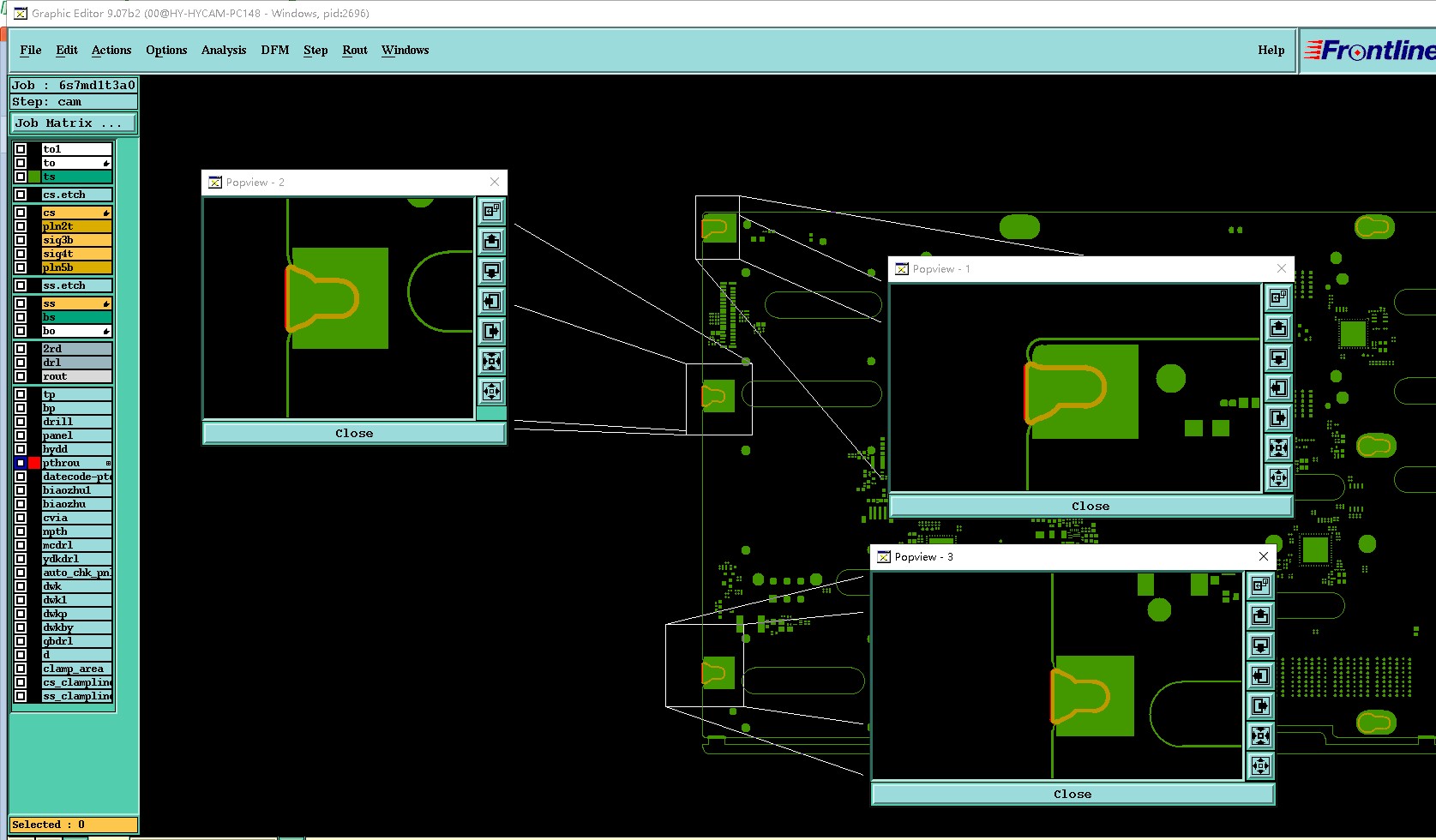Click the Step: cam label
Viewport: 1436px width, 840px height.
pyautogui.click(x=74, y=101)
